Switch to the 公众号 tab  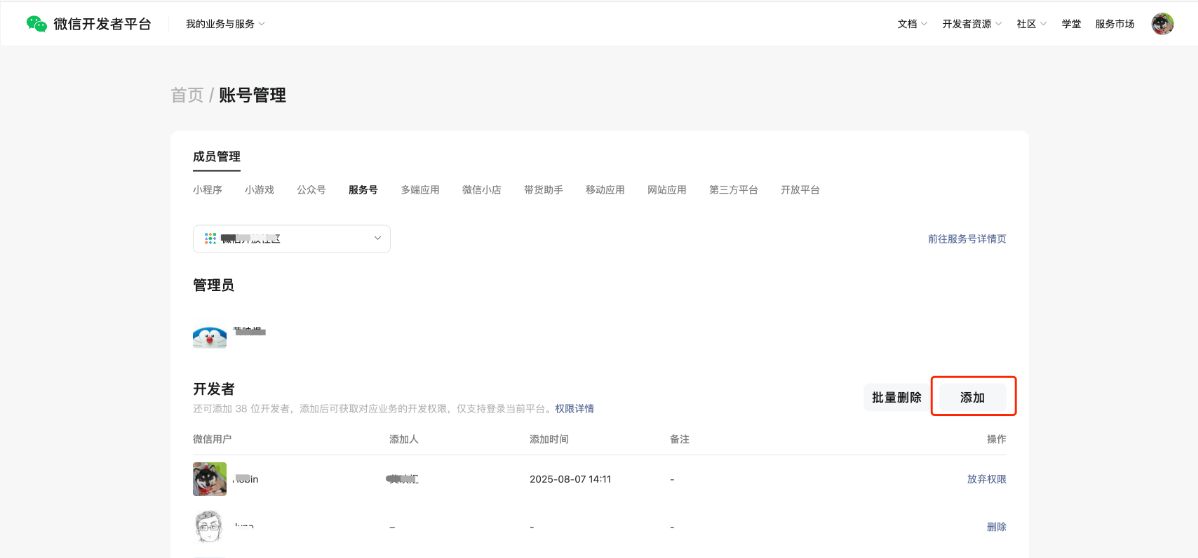[x=311, y=189]
